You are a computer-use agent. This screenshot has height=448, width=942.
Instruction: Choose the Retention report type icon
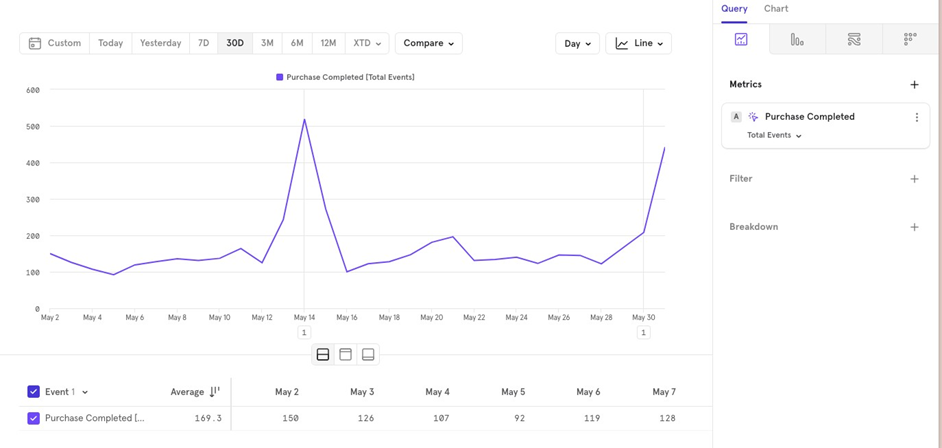[x=910, y=39]
